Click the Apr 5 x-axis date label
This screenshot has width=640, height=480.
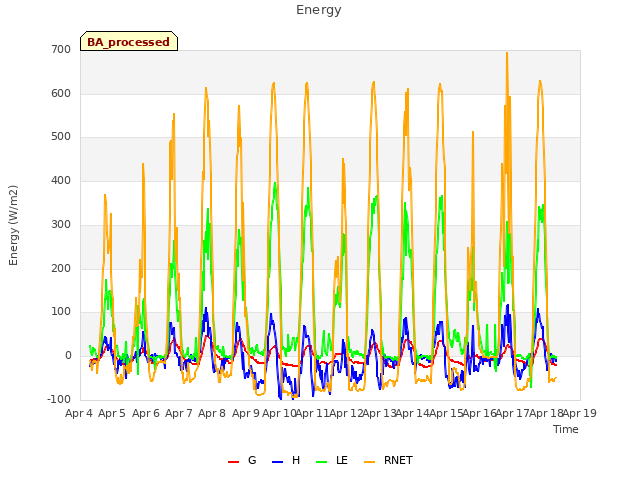112,413
